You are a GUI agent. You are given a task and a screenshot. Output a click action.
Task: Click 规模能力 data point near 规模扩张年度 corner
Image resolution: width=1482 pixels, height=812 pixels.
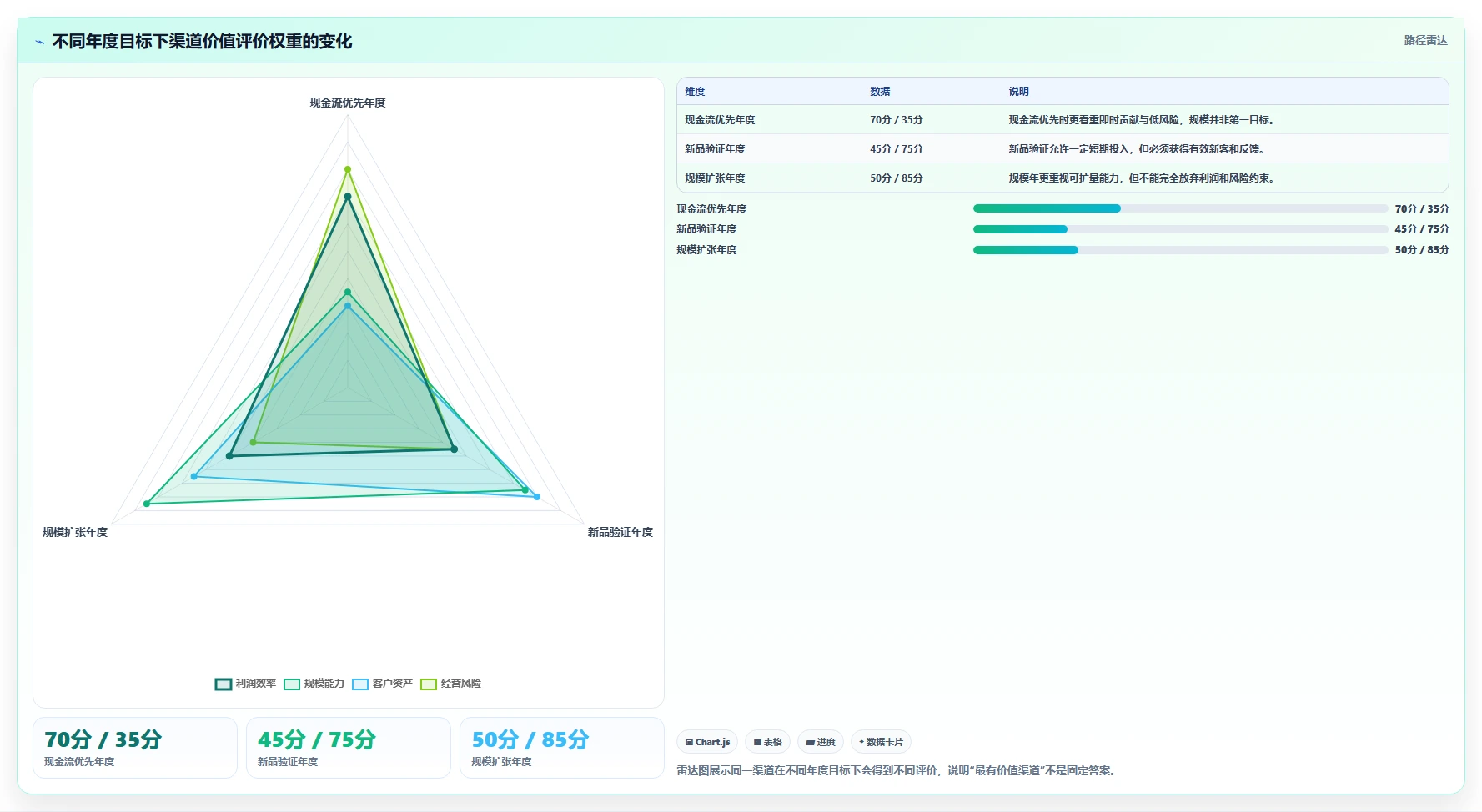(147, 504)
